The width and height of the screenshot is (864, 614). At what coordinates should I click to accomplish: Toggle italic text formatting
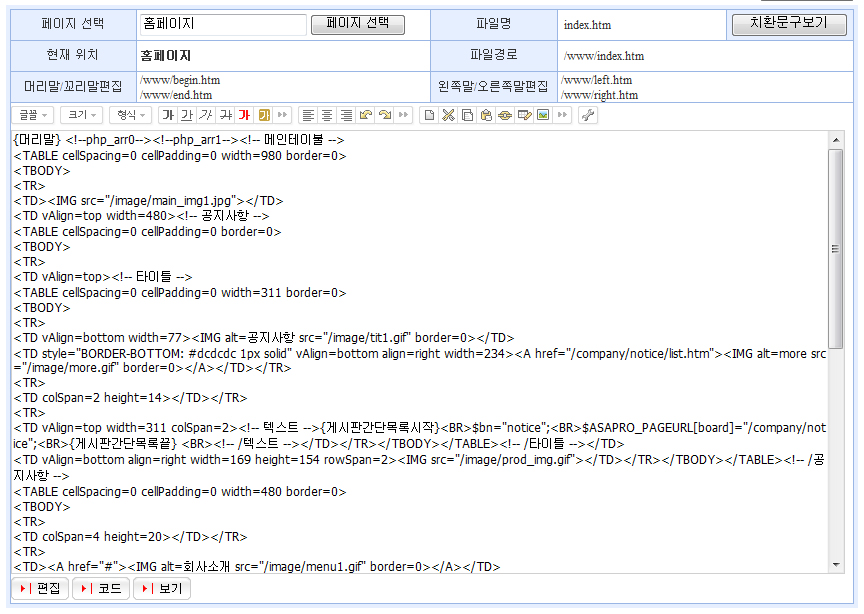click(x=206, y=115)
